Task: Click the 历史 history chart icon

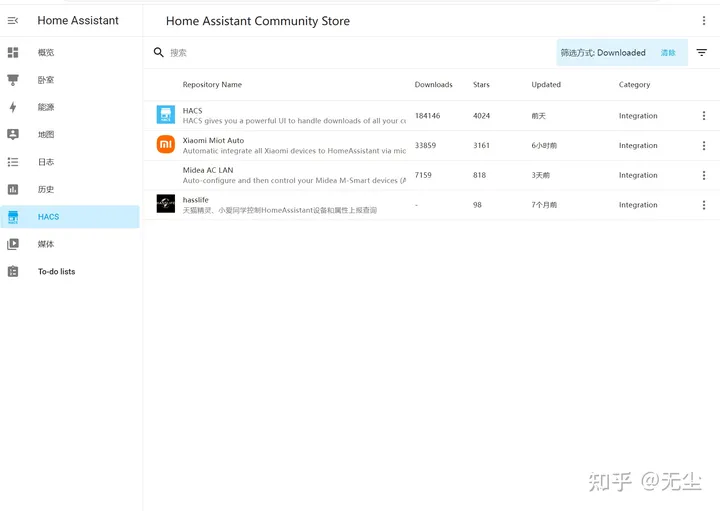Action: (x=13, y=189)
